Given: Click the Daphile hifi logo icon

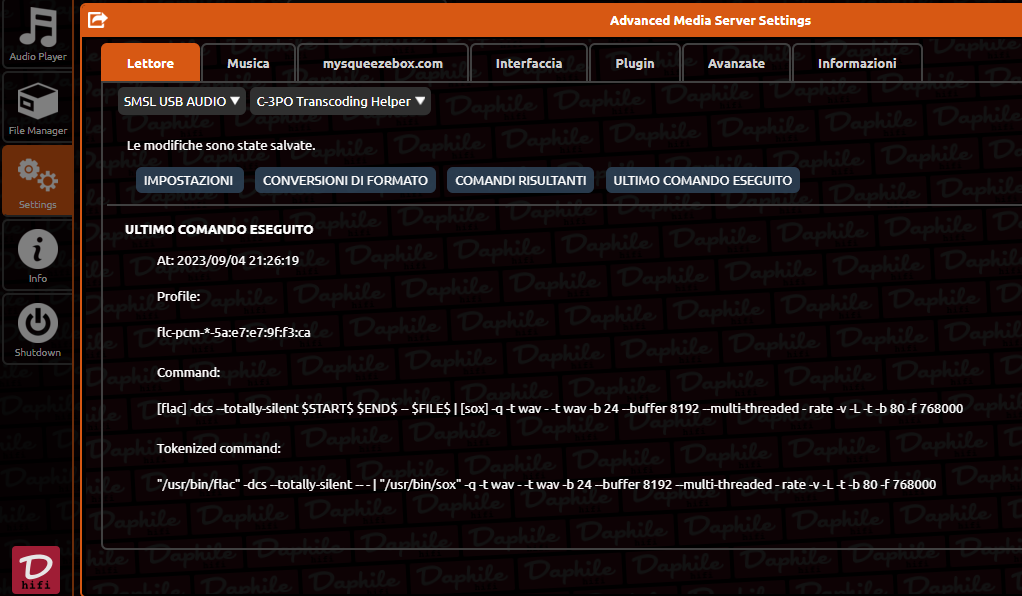Looking at the screenshot, I should point(36,570).
